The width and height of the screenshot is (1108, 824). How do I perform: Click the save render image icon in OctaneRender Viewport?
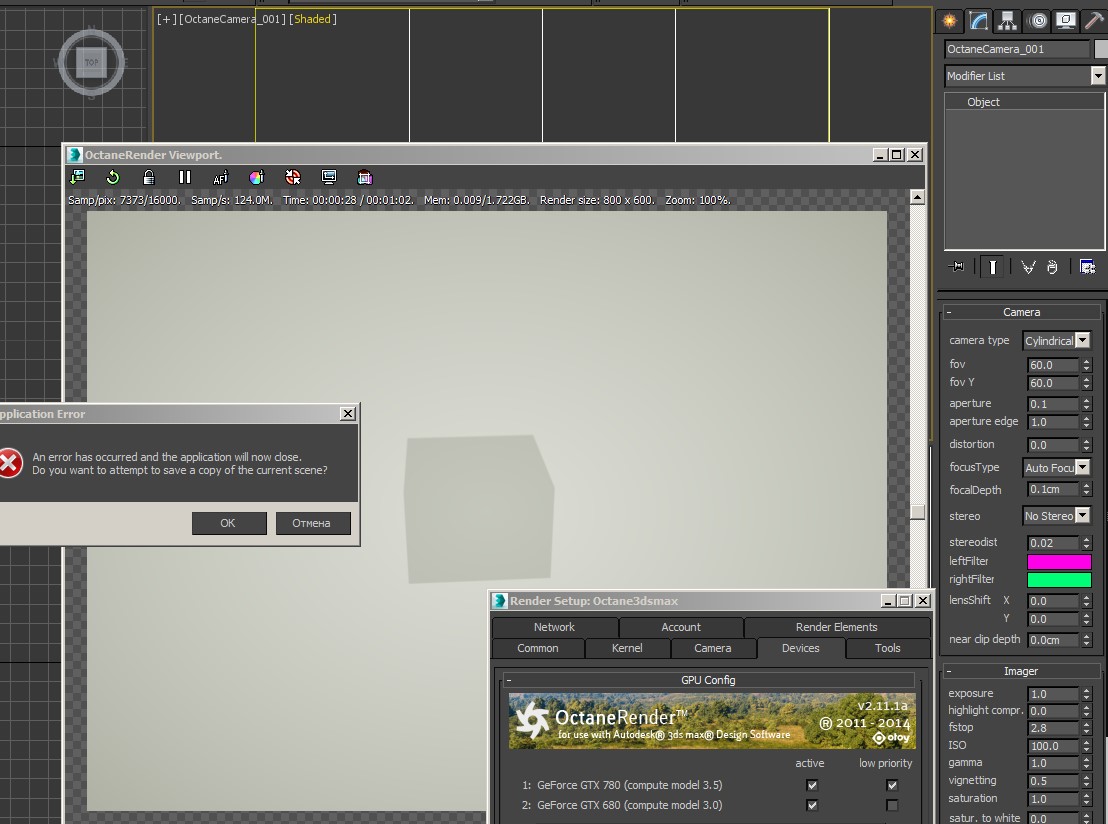tap(77, 177)
